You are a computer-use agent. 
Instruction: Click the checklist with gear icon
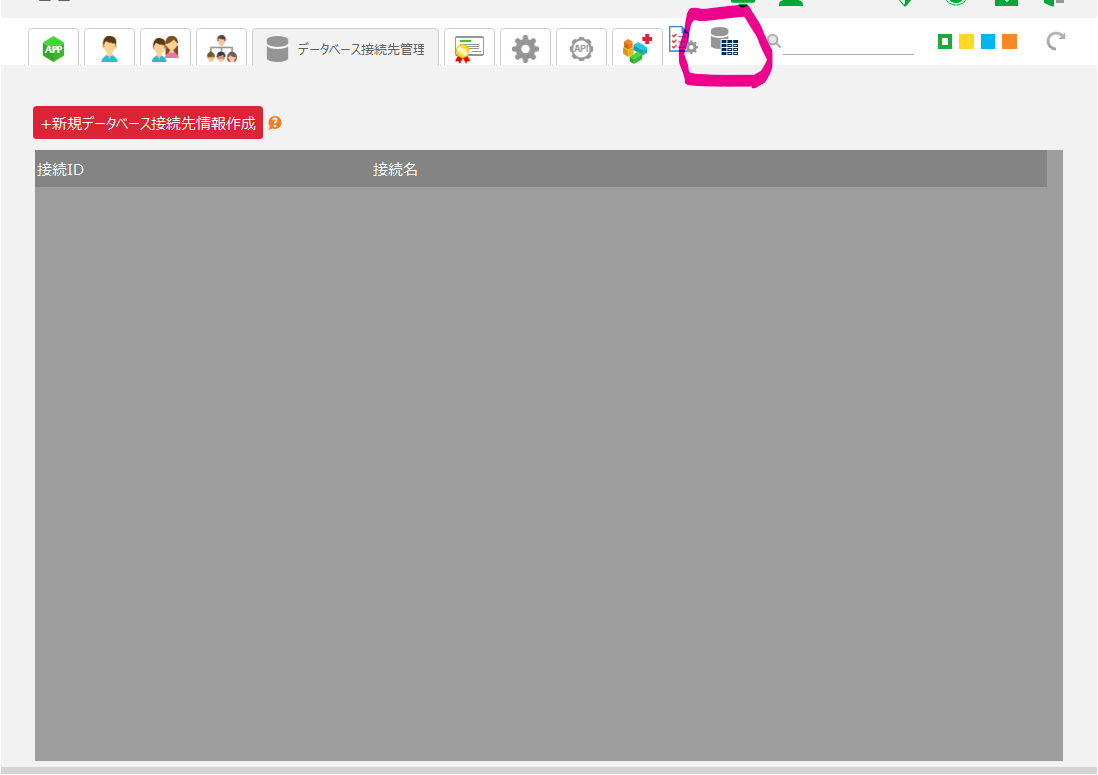(x=682, y=42)
